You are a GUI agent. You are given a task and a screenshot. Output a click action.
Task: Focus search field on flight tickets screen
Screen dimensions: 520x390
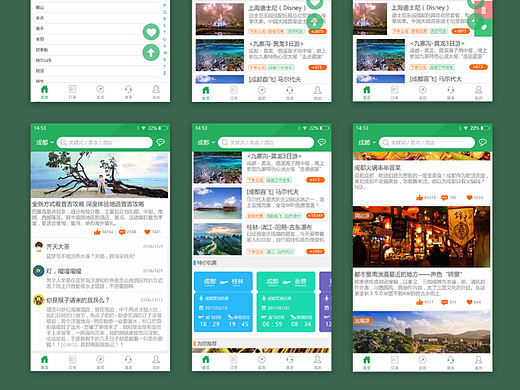[x=266, y=142]
